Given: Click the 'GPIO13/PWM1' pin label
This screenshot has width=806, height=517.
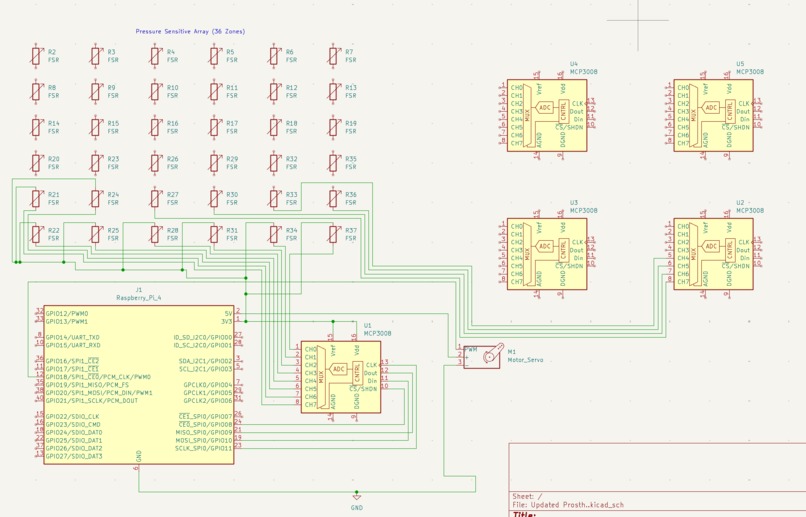Looking at the screenshot, I should [67, 321].
